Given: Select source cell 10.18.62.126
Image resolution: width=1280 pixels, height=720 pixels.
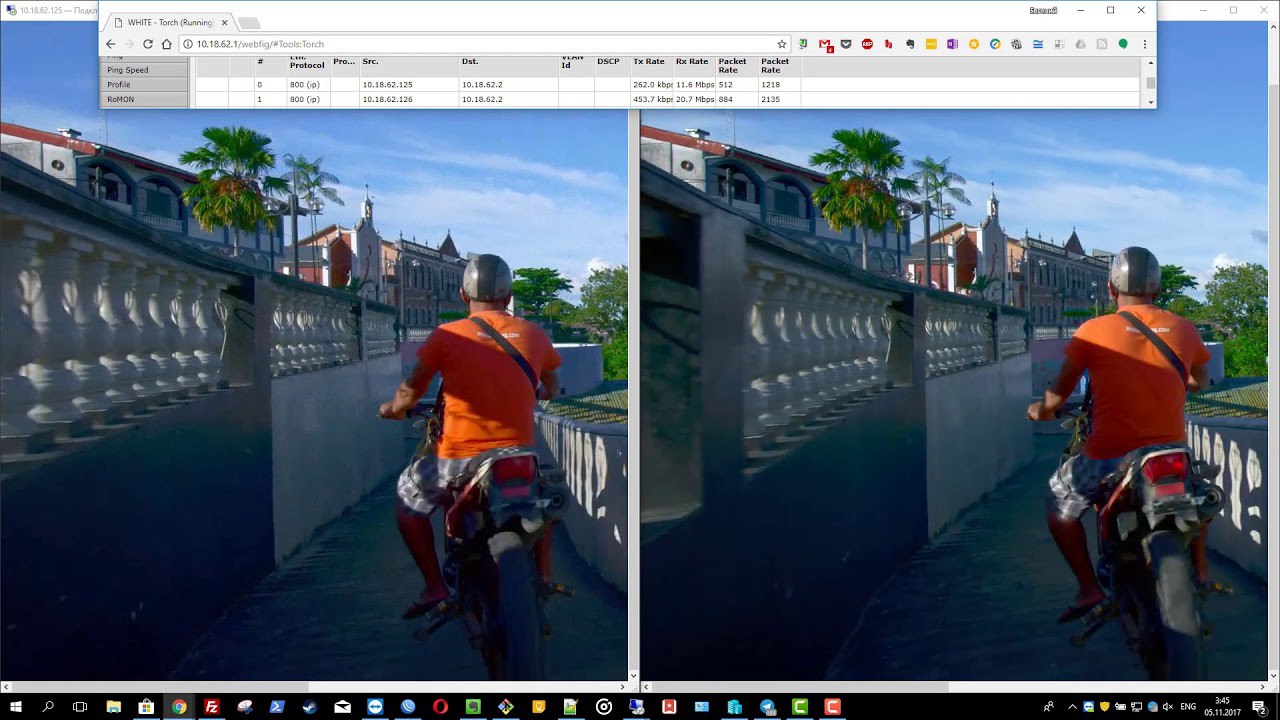Looking at the screenshot, I should (408, 100).
